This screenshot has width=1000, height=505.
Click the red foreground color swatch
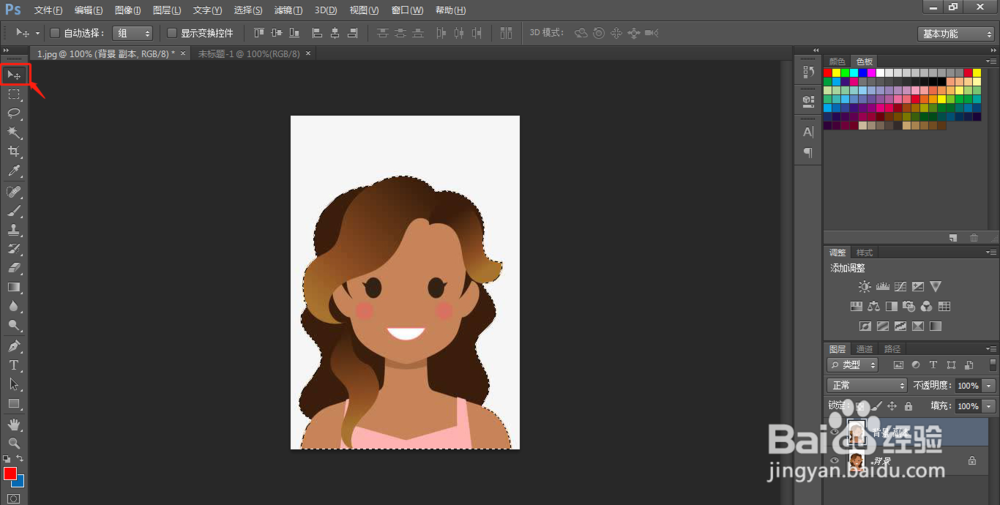pyautogui.click(x=10, y=473)
